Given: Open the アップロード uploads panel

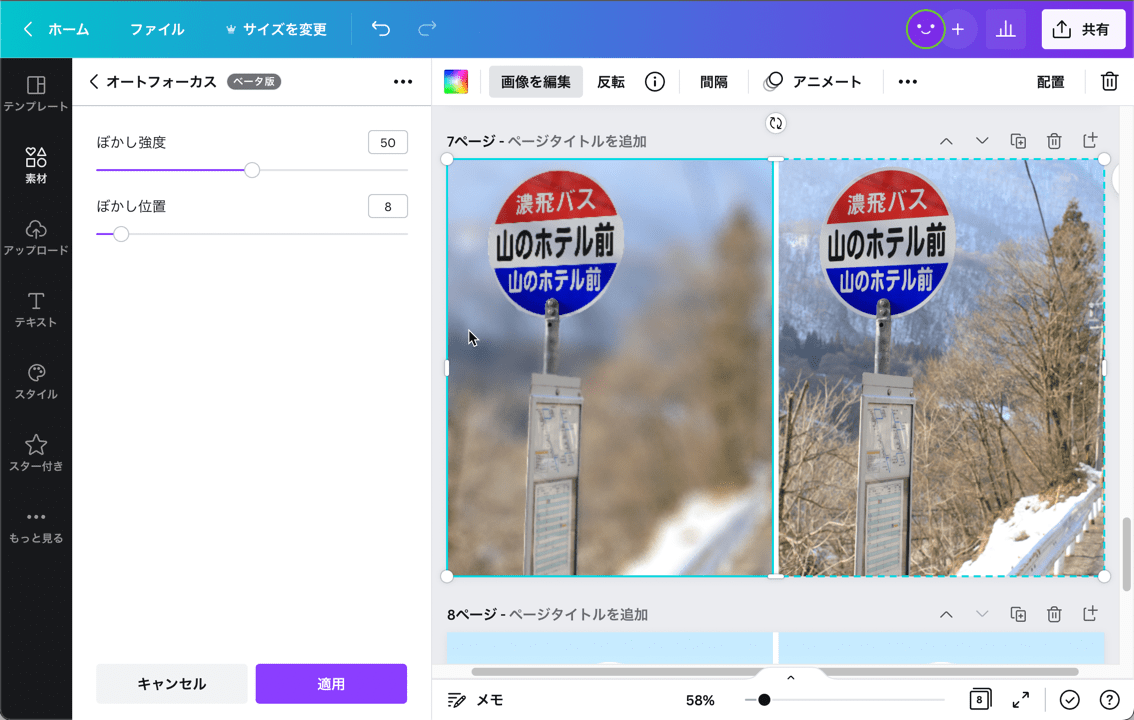Looking at the screenshot, I should (x=35, y=237).
